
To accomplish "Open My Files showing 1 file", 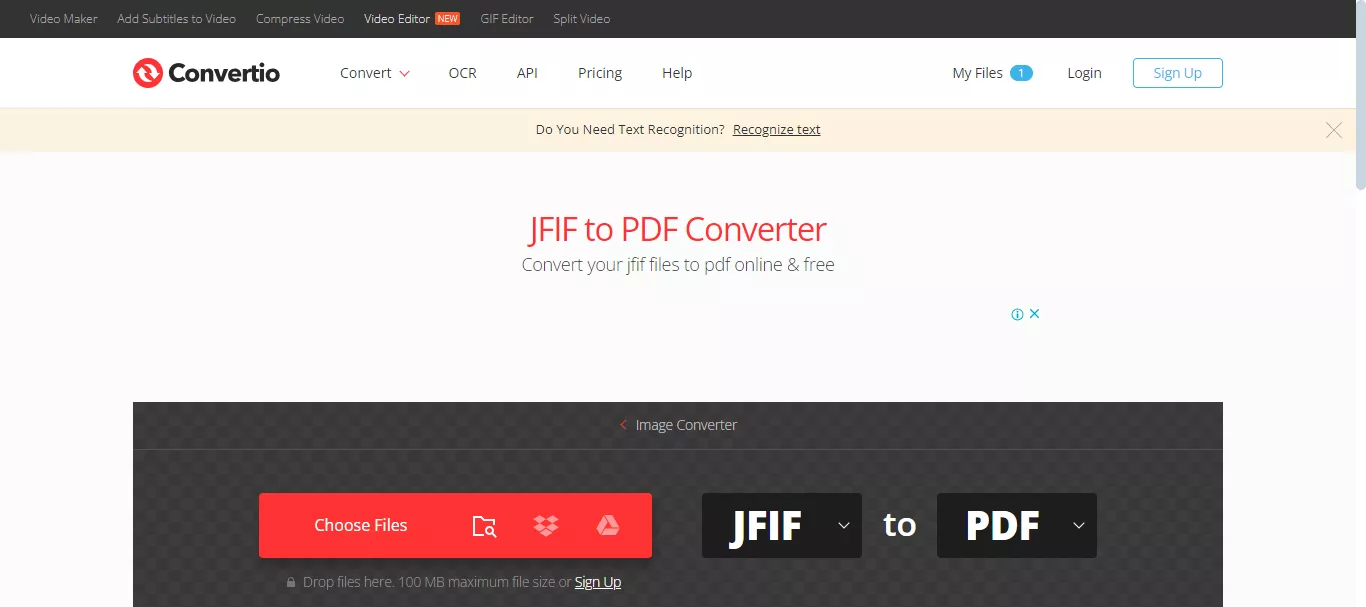I will (x=991, y=72).
